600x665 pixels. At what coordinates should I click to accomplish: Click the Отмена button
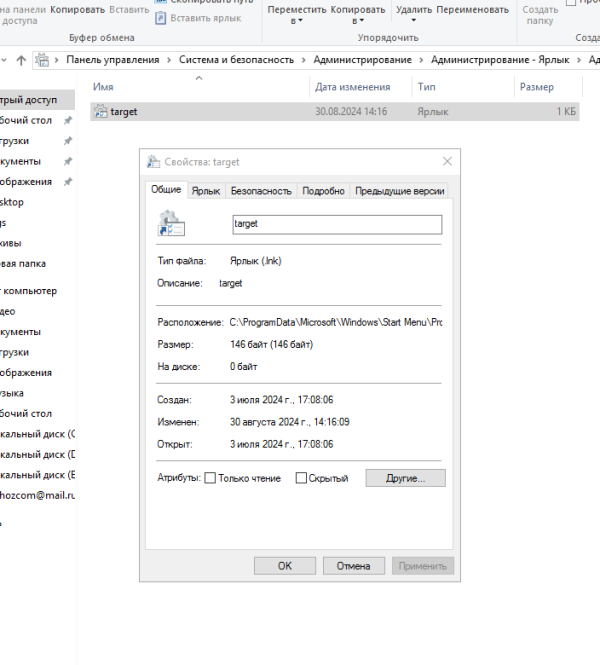[x=354, y=566]
